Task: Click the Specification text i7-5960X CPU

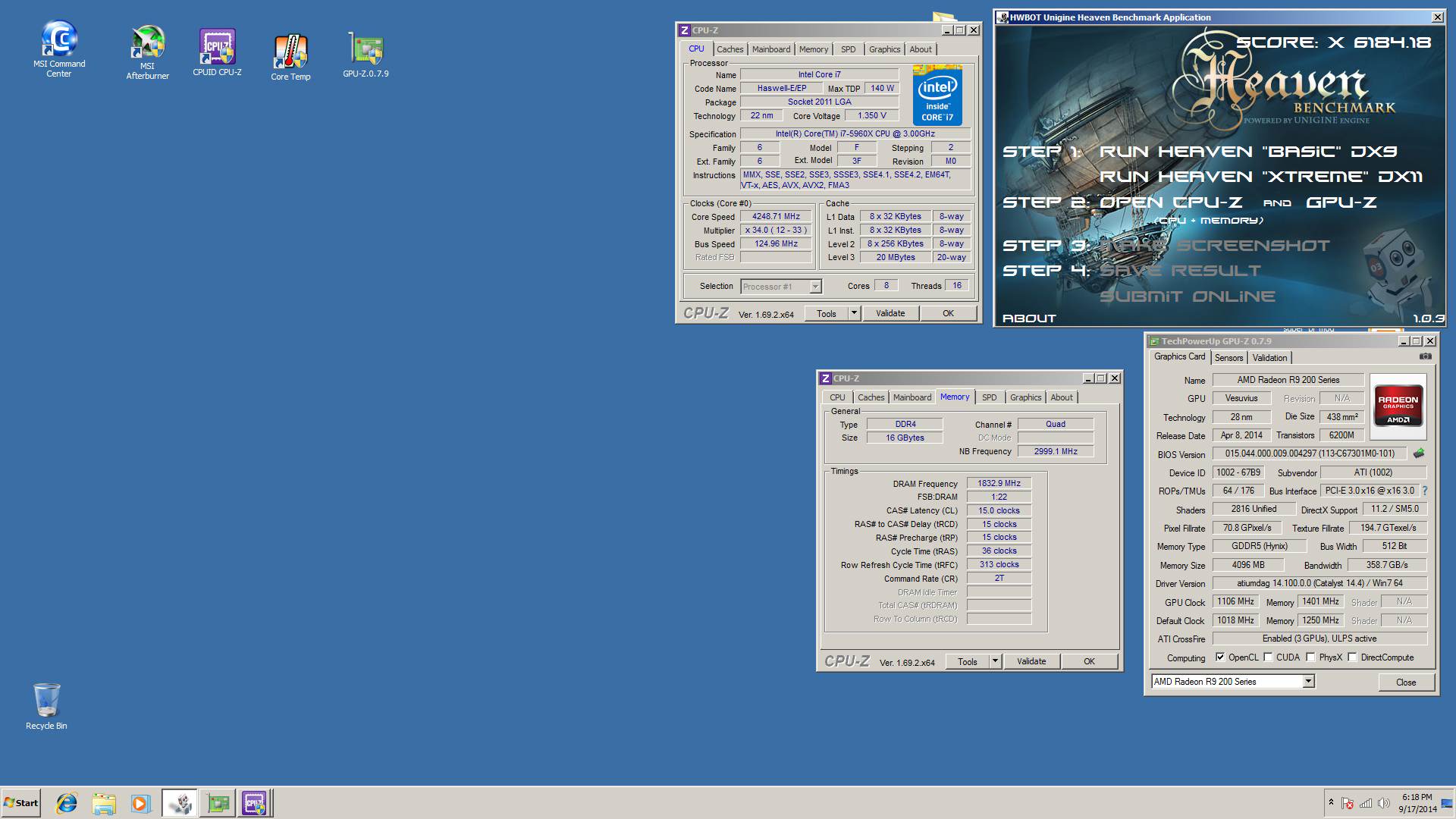Action: [855, 133]
